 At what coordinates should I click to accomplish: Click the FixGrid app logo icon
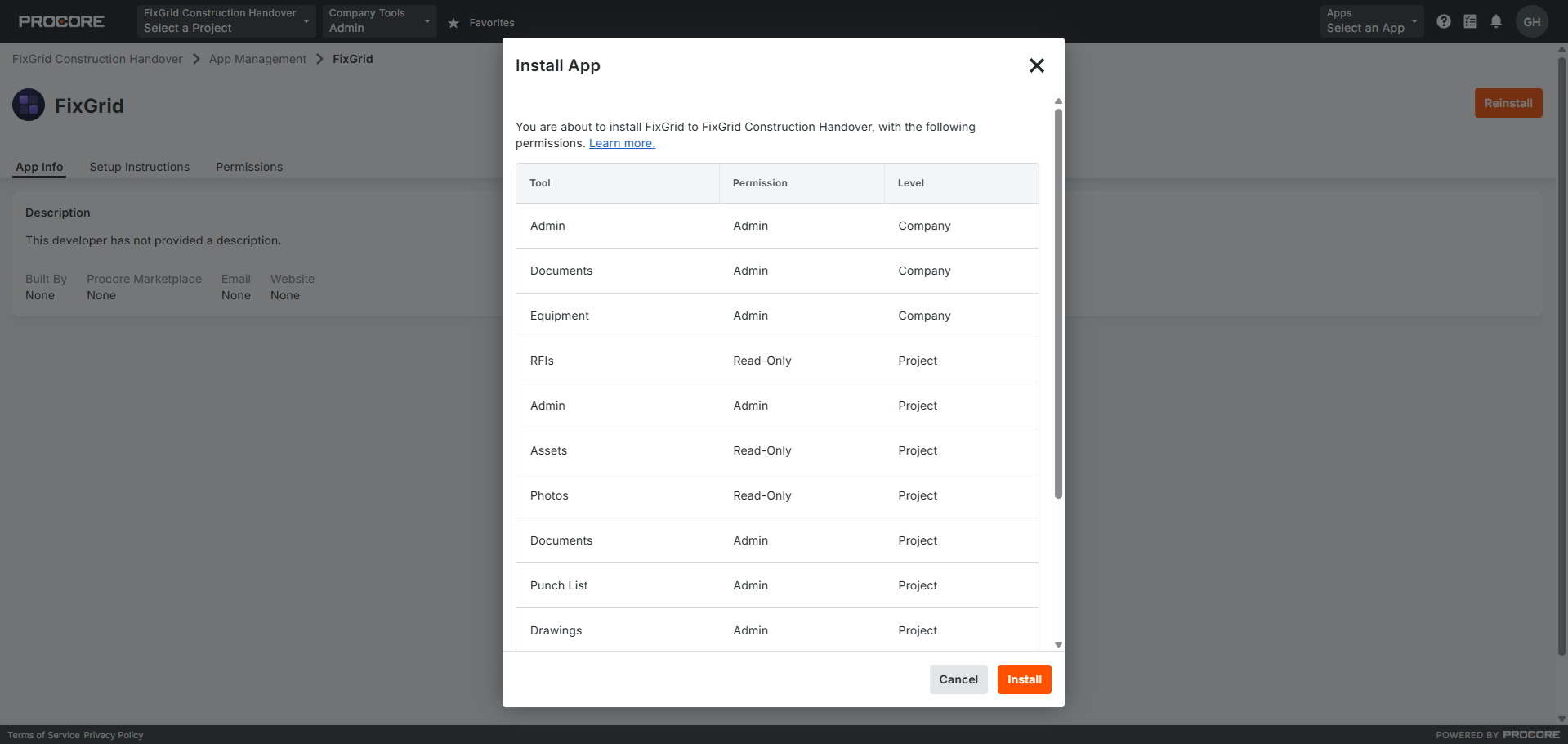pos(29,105)
